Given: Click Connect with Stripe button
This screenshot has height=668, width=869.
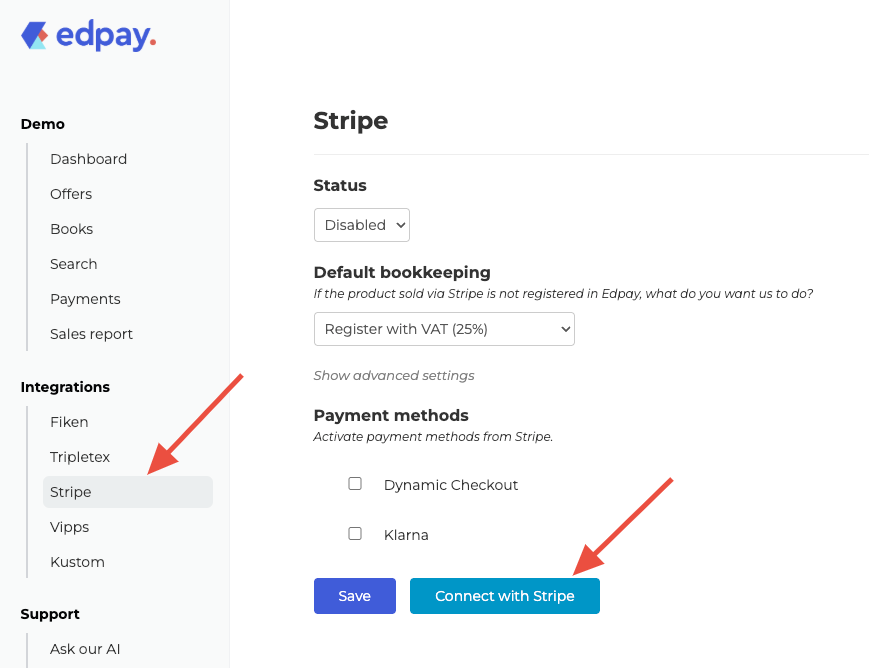Looking at the screenshot, I should tap(504, 596).
